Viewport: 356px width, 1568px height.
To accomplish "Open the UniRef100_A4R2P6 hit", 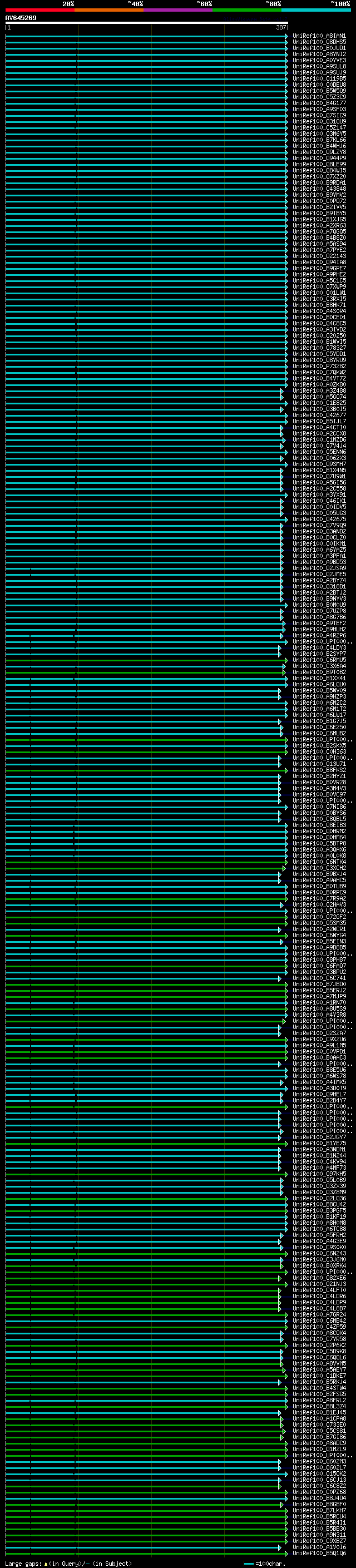I will pyautogui.click(x=319, y=635).
